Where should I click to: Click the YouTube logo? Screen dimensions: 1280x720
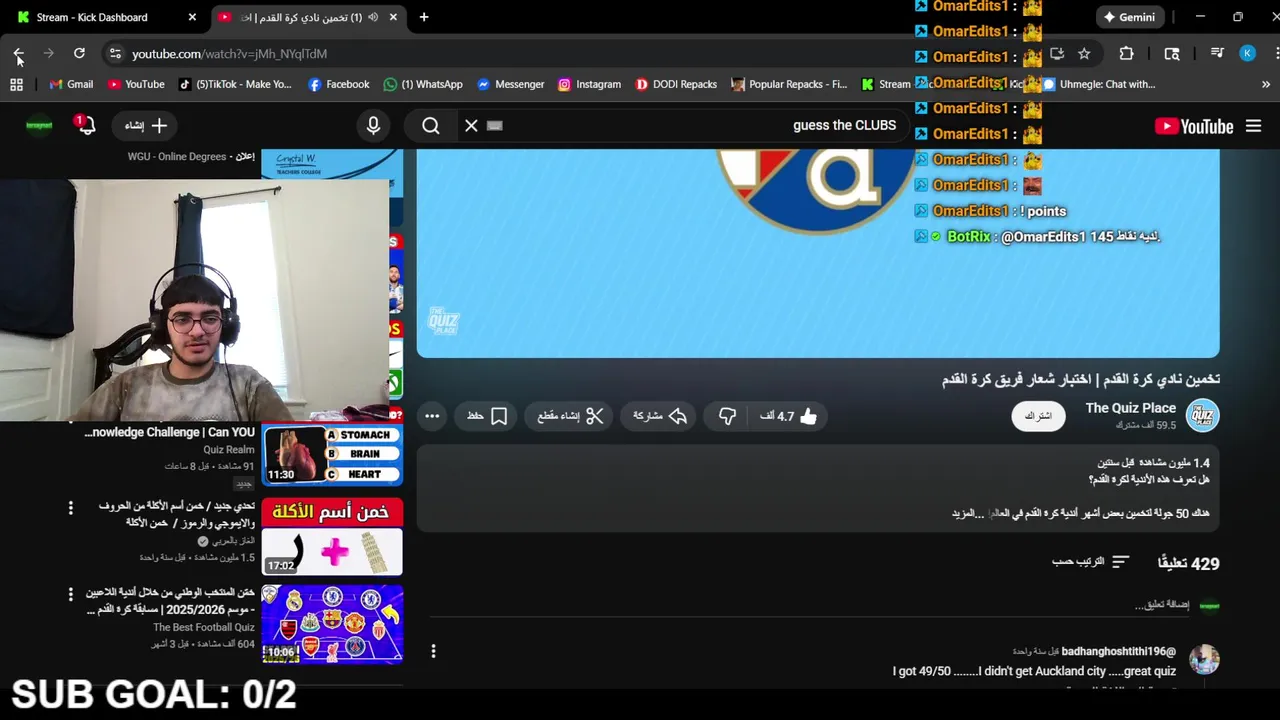(x=1194, y=126)
